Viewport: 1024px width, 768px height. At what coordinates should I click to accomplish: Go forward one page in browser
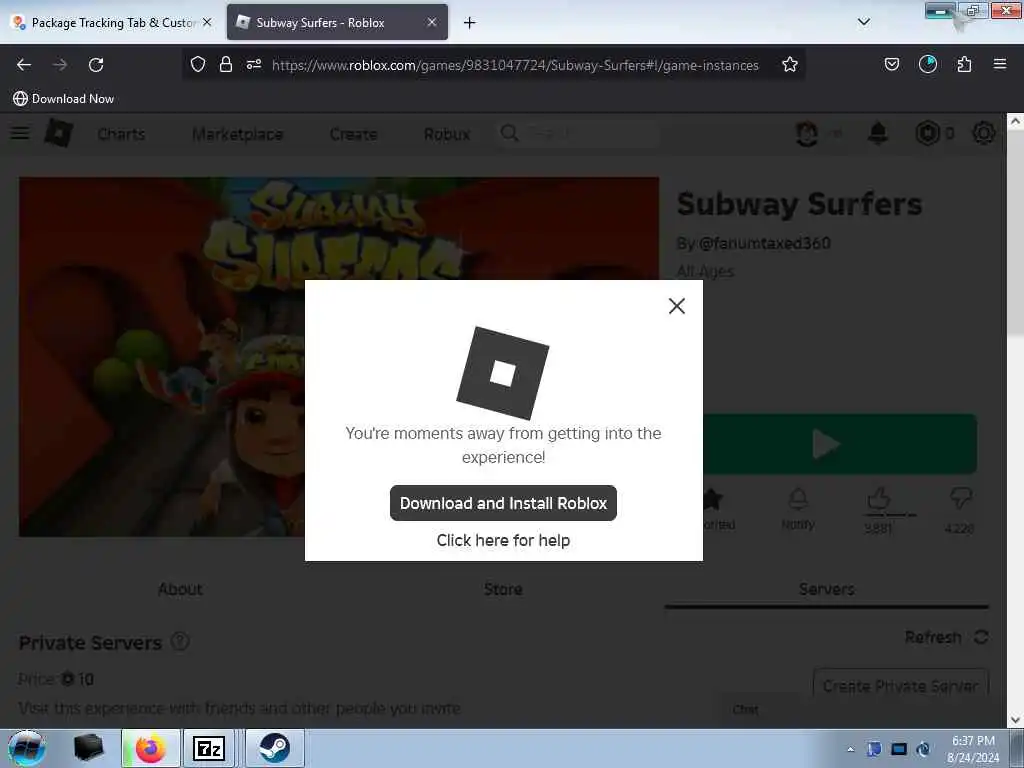point(60,65)
